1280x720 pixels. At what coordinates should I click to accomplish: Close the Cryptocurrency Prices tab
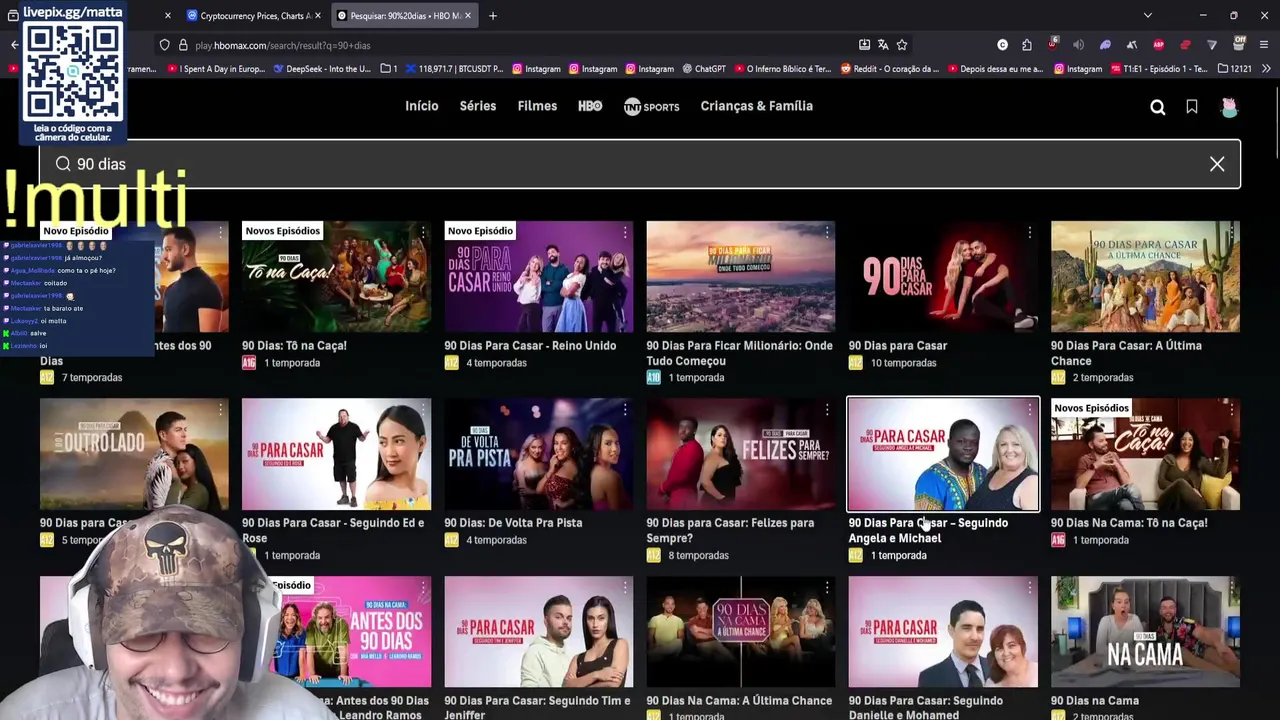[x=318, y=16]
